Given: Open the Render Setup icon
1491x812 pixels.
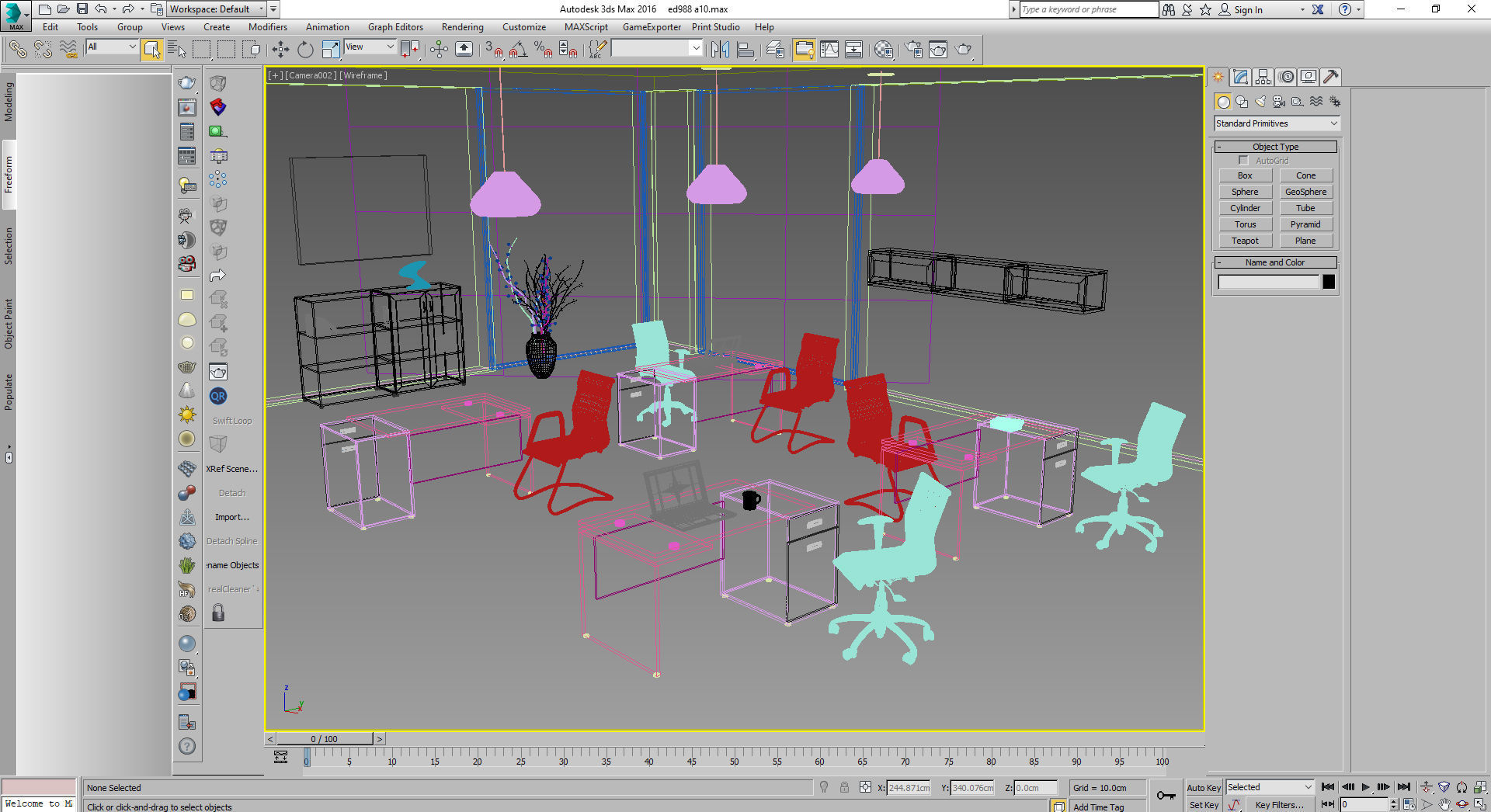Looking at the screenshot, I should pyautogui.click(x=914, y=50).
